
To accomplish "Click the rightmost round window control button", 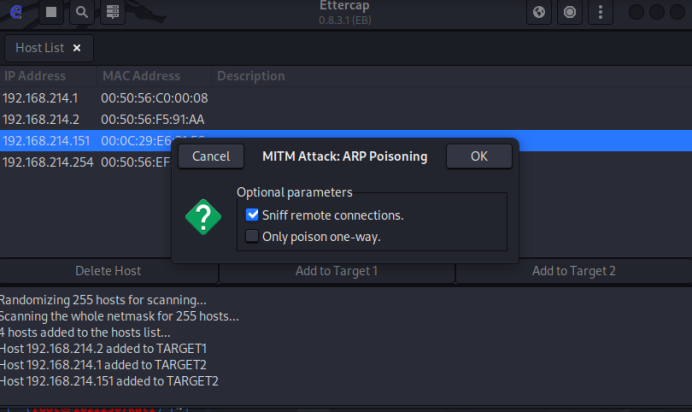I will (677, 12).
